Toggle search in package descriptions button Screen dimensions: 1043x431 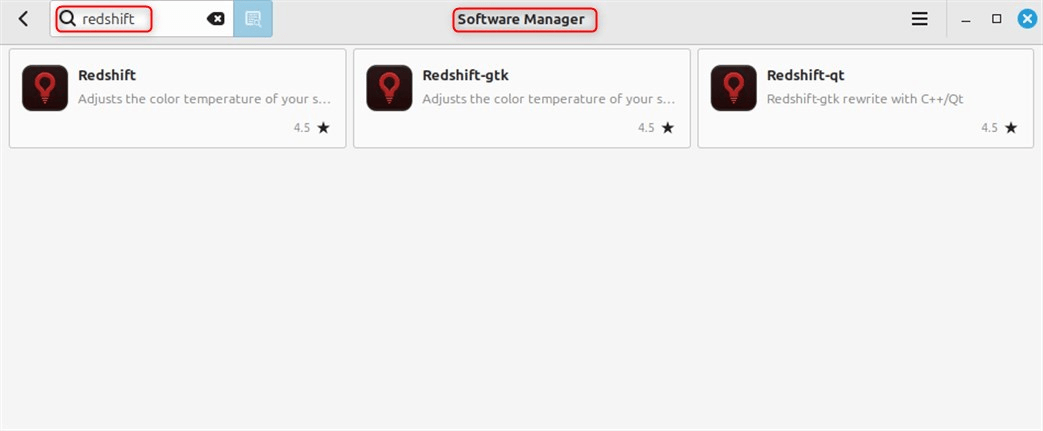coord(253,19)
